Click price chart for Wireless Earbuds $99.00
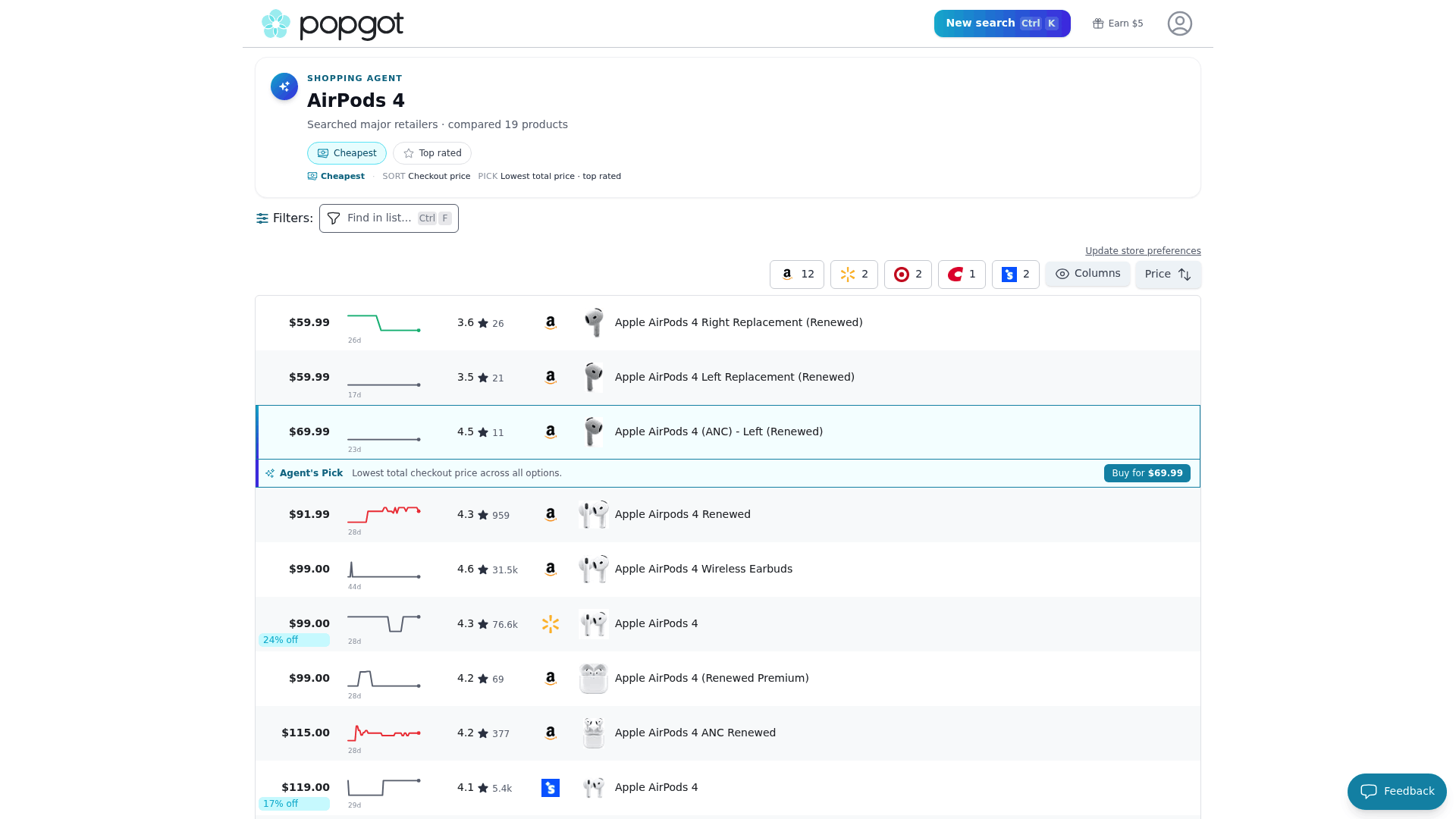The image size is (1456, 819). (384, 570)
